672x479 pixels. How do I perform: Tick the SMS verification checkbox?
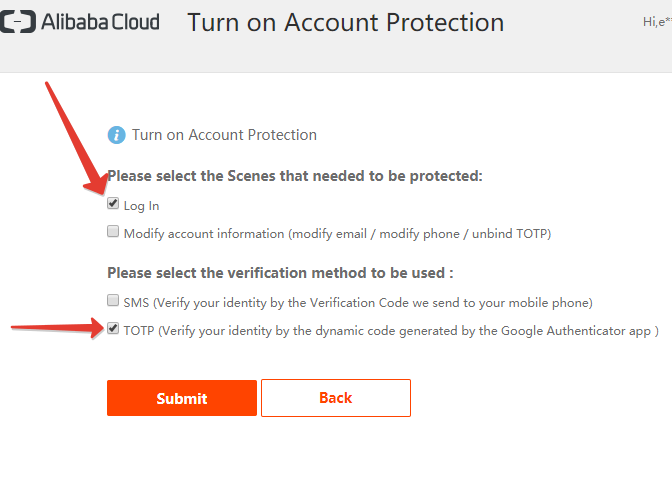(x=113, y=300)
